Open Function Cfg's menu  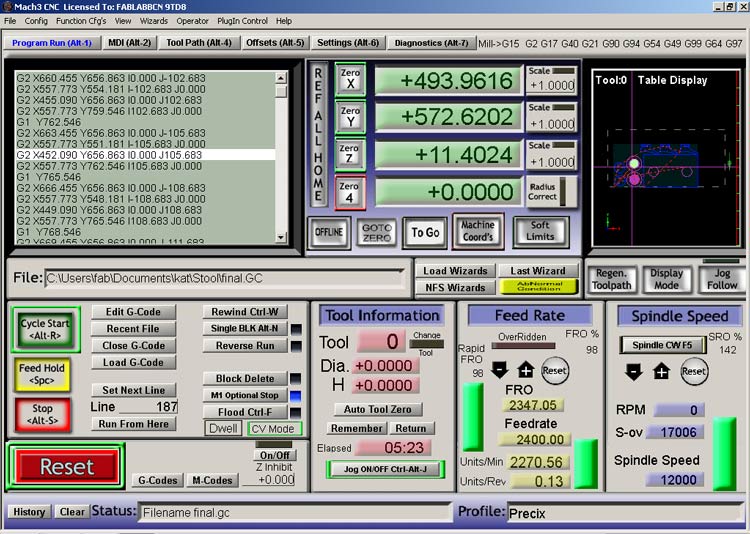coord(81,21)
